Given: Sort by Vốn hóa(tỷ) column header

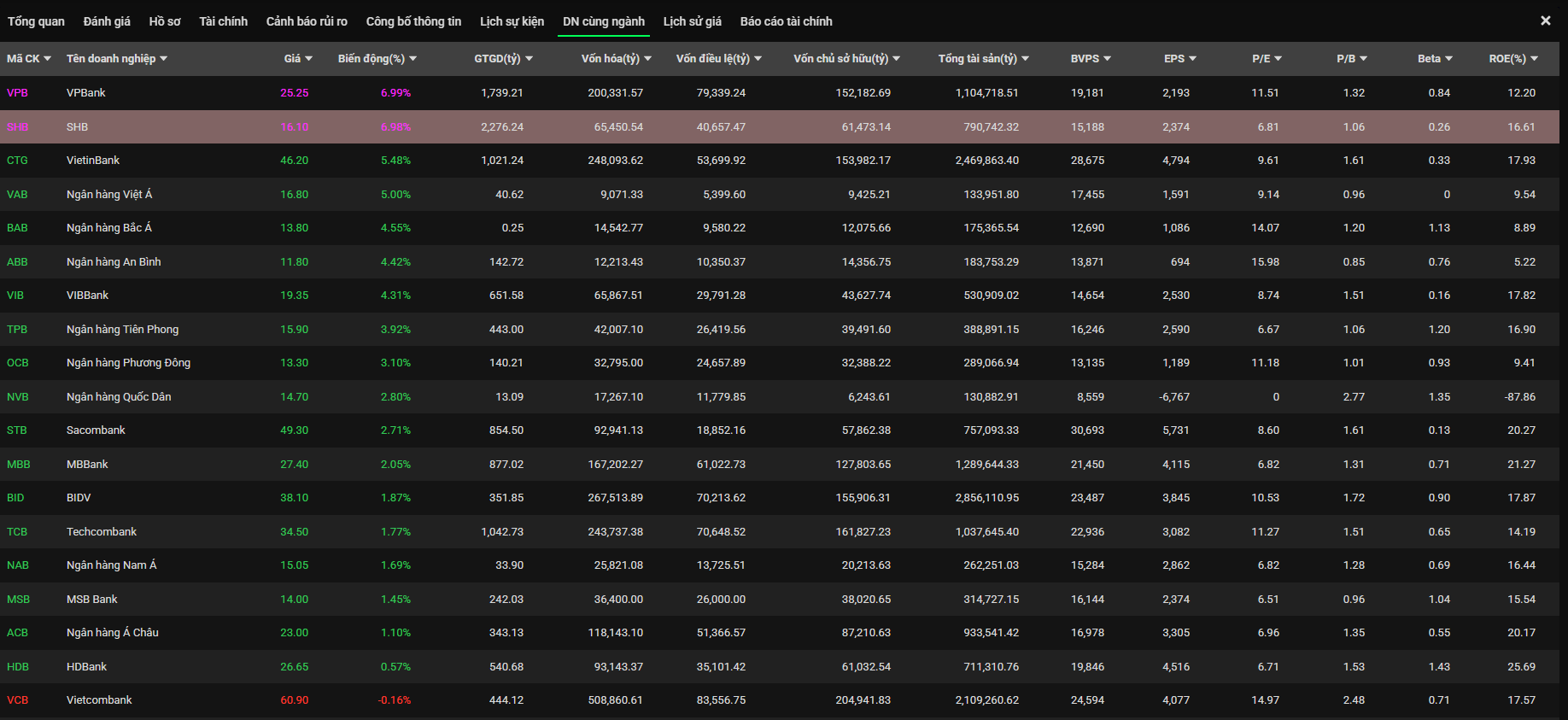Looking at the screenshot, I should coord(617,59).
